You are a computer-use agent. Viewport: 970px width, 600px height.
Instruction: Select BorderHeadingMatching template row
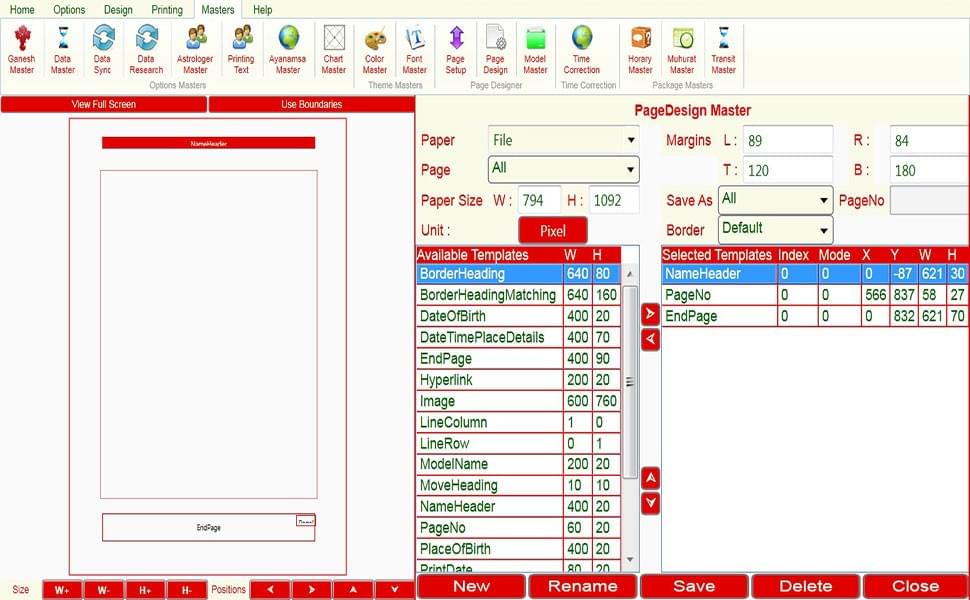518,295
